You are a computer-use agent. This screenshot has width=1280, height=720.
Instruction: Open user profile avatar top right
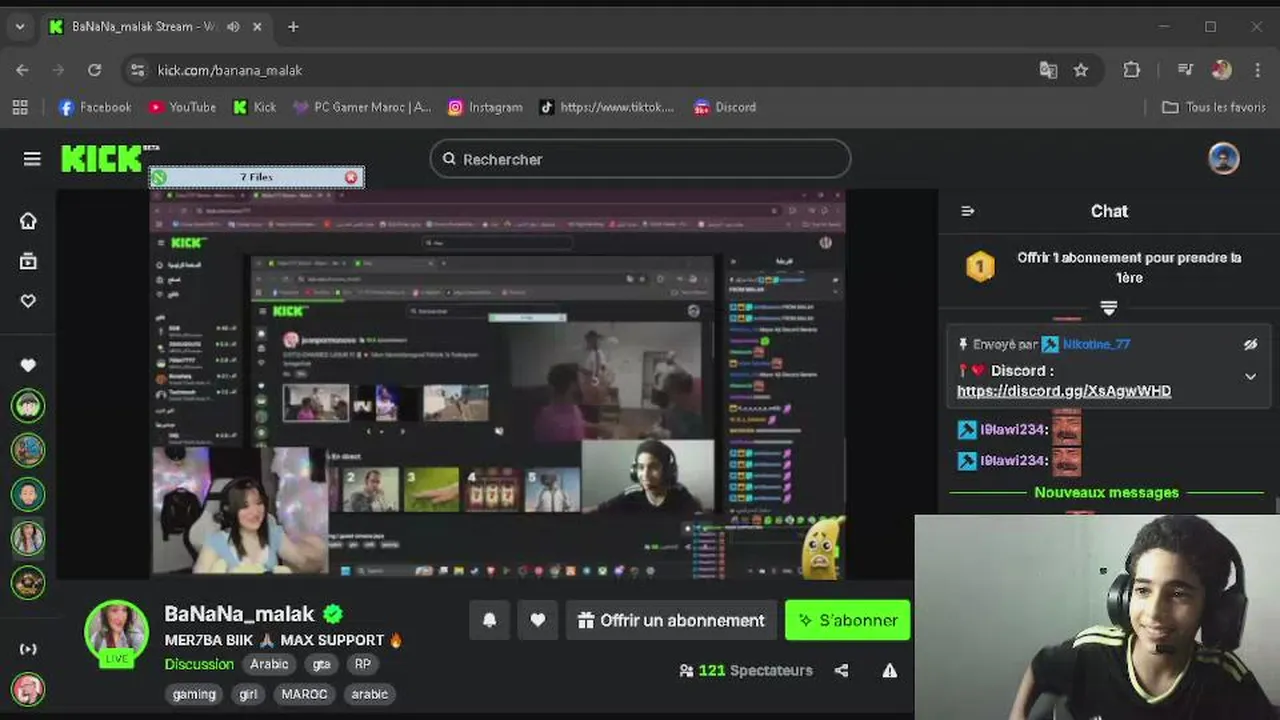tap(1224, 159)
